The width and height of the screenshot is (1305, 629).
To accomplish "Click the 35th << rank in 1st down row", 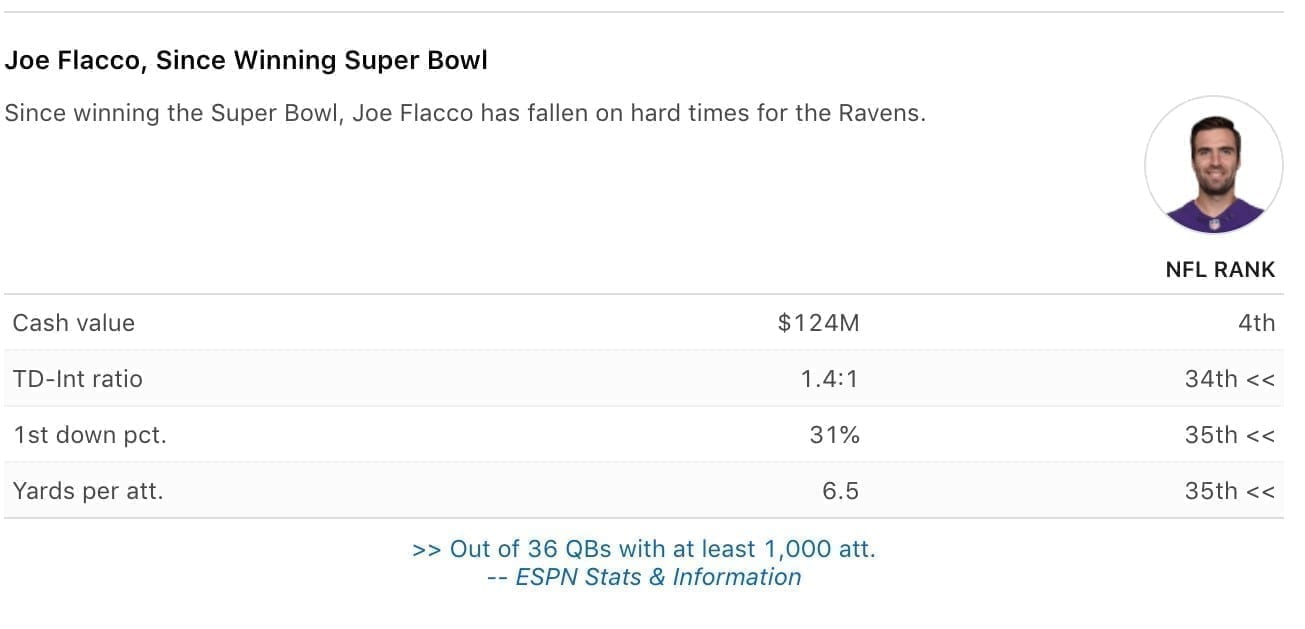I will pos(1230,435).
